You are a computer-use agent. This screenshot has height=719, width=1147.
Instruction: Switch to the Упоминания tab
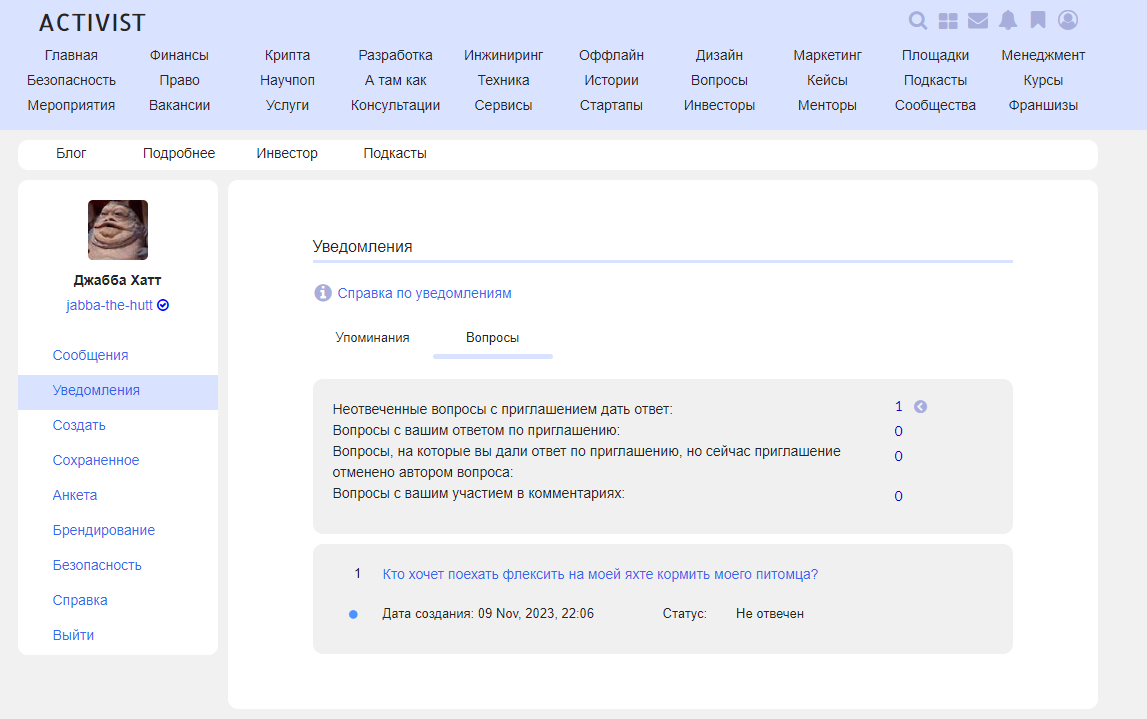point(372,338)
